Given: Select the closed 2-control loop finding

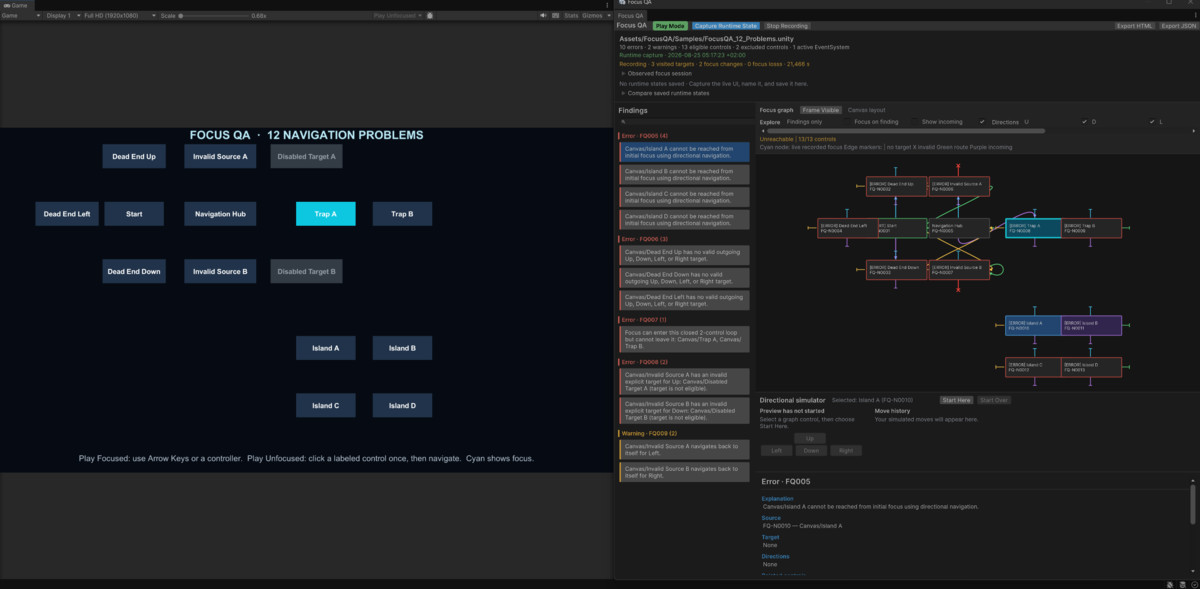Looking at the screenshot, I should (x=685, y=338).
